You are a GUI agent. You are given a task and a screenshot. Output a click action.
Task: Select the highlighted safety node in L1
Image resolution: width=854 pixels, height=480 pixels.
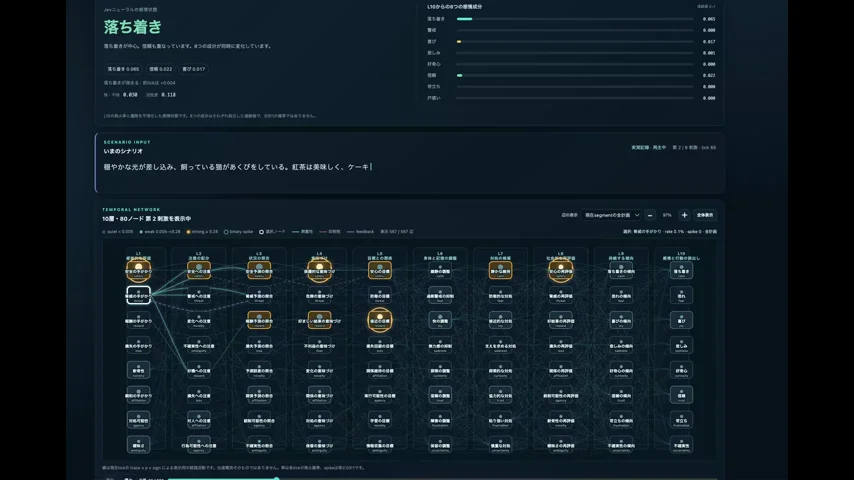click(138, 270)
